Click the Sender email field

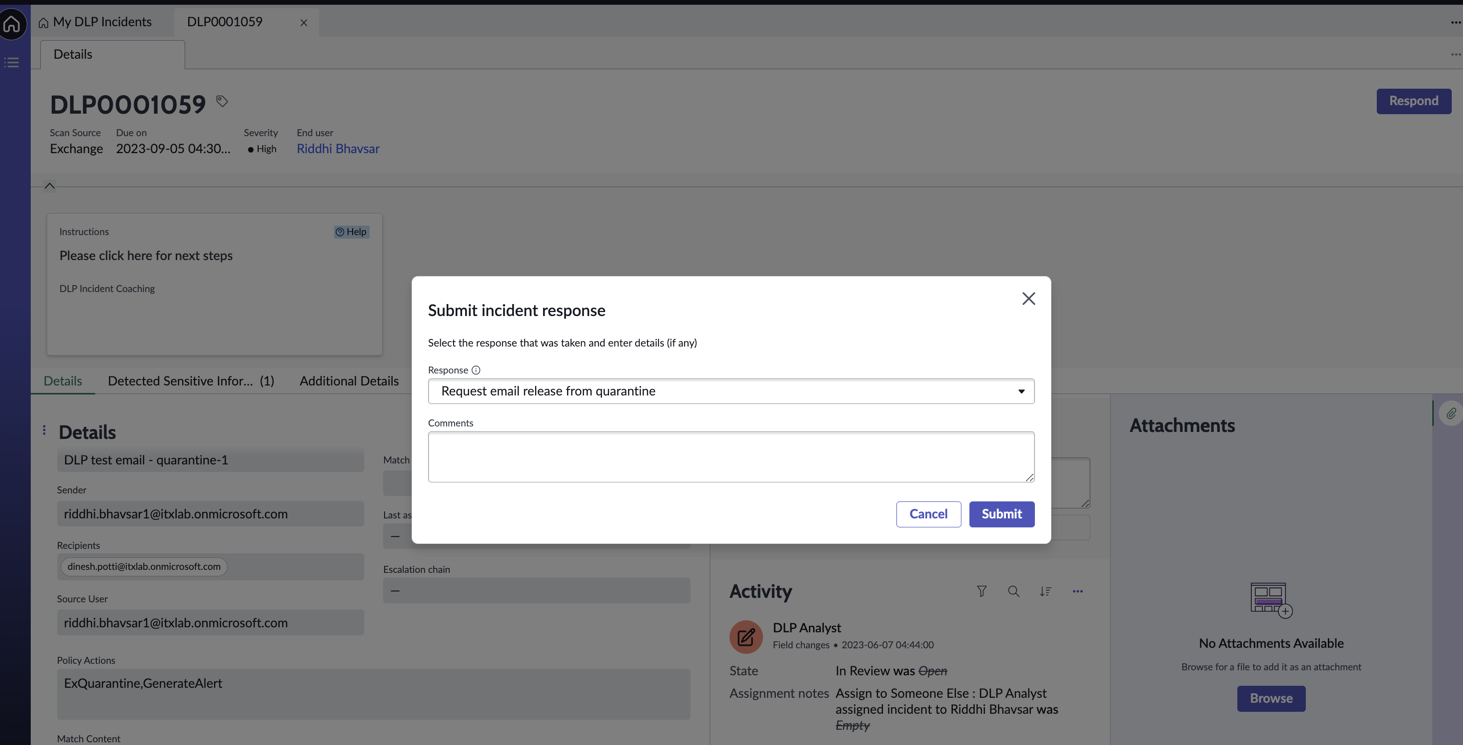[x=210, y=514]
